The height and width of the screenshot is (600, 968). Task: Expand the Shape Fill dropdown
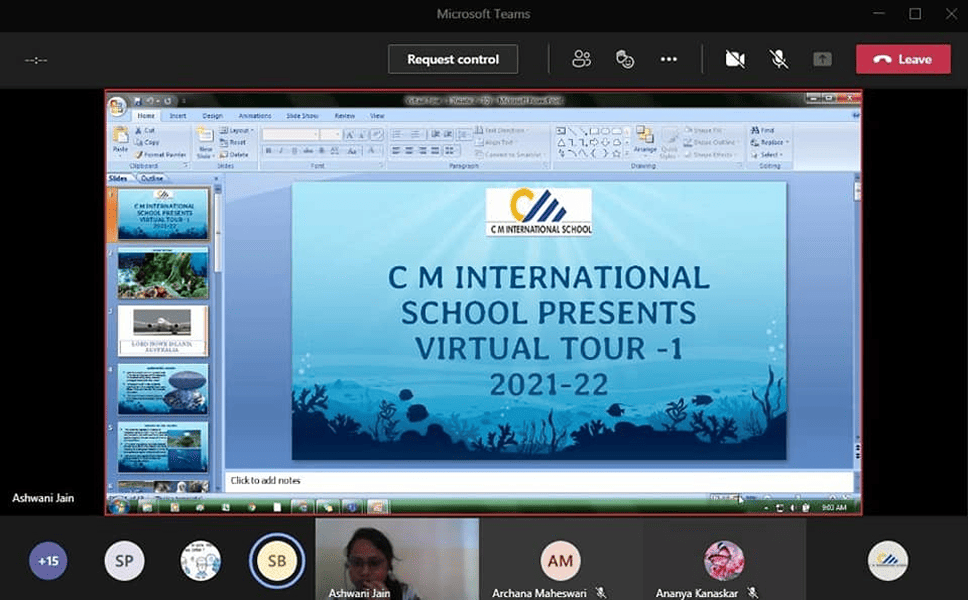tap(703, 131)
